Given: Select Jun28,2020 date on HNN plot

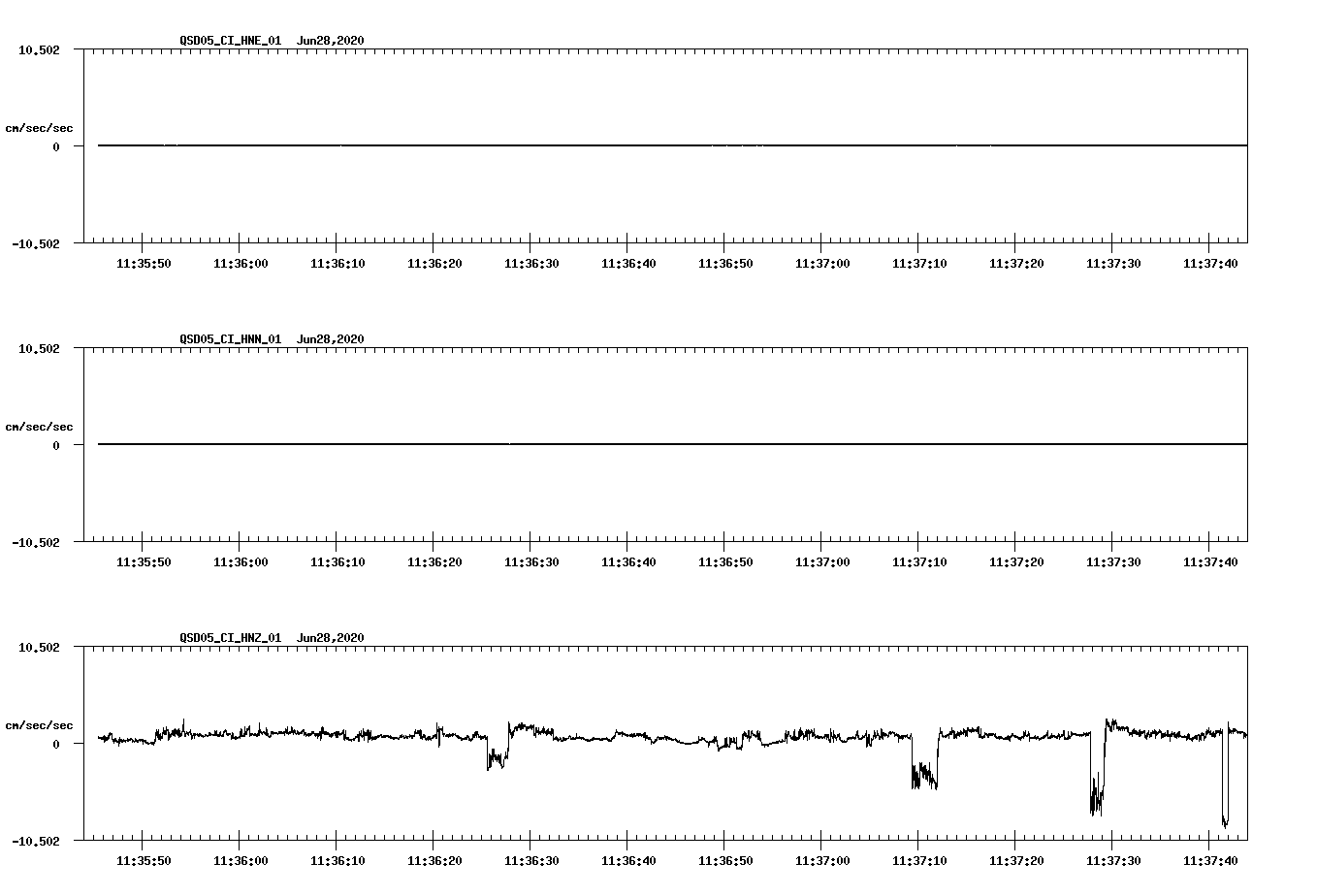Looking at the screenshot, I should pos(331,339).
